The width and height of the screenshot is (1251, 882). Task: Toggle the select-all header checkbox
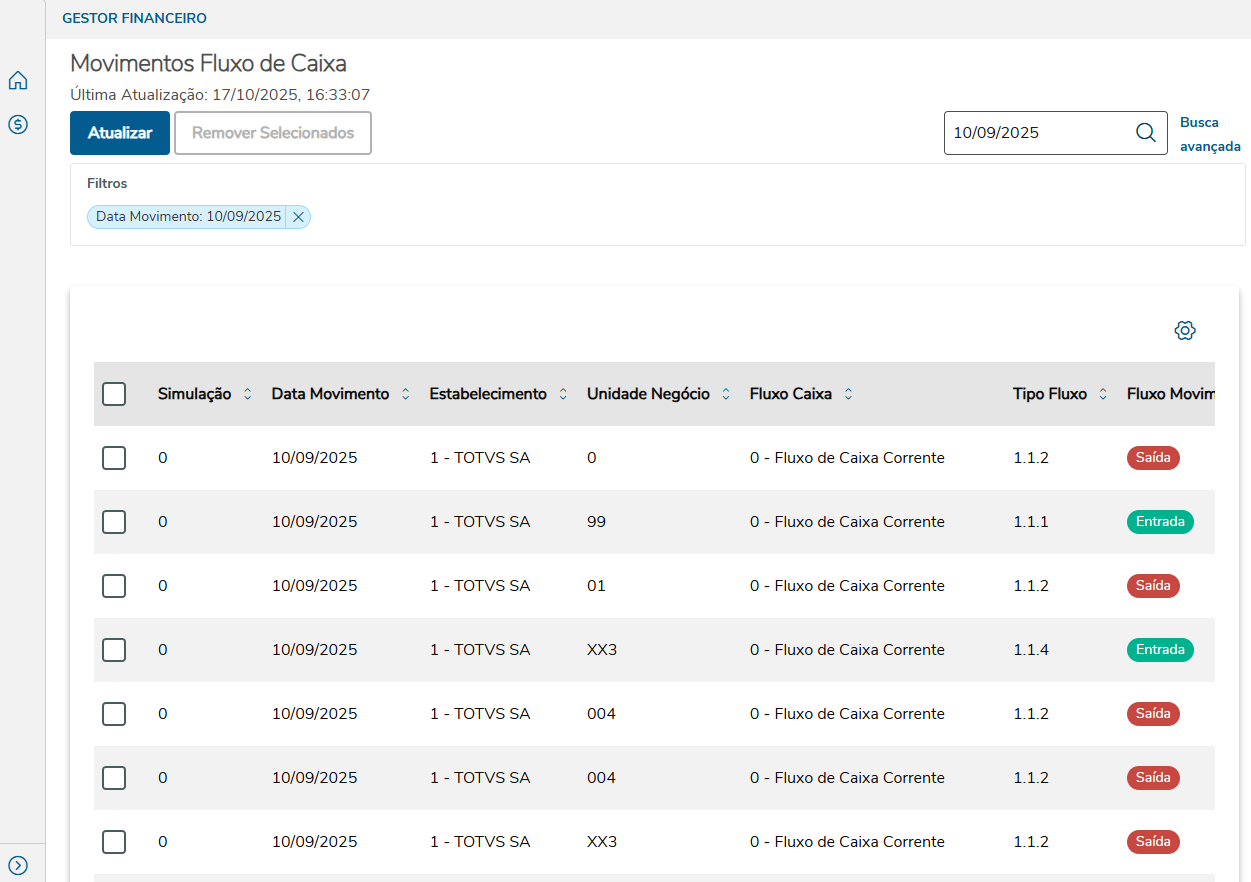(114, 394)
